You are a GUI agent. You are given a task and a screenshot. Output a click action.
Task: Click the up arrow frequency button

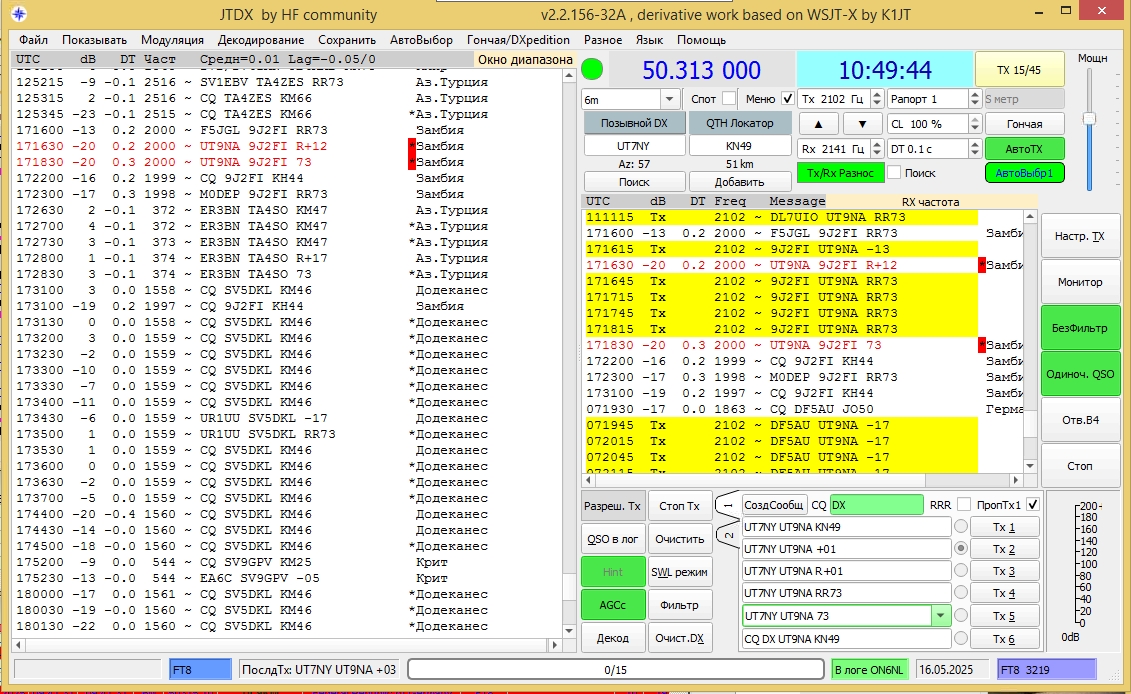(818, 124)
